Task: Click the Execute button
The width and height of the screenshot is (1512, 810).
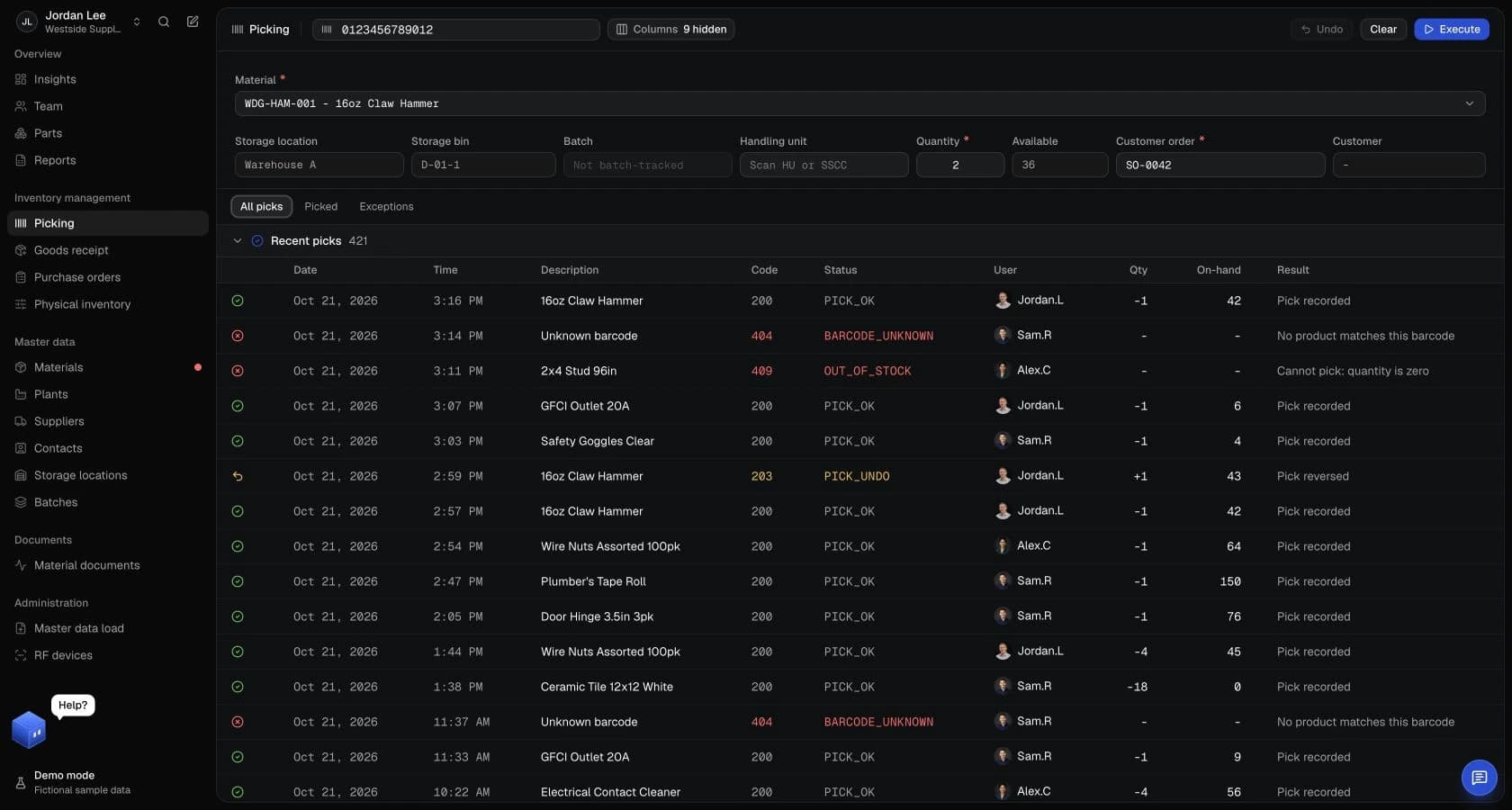Action: pos(1452,30)
